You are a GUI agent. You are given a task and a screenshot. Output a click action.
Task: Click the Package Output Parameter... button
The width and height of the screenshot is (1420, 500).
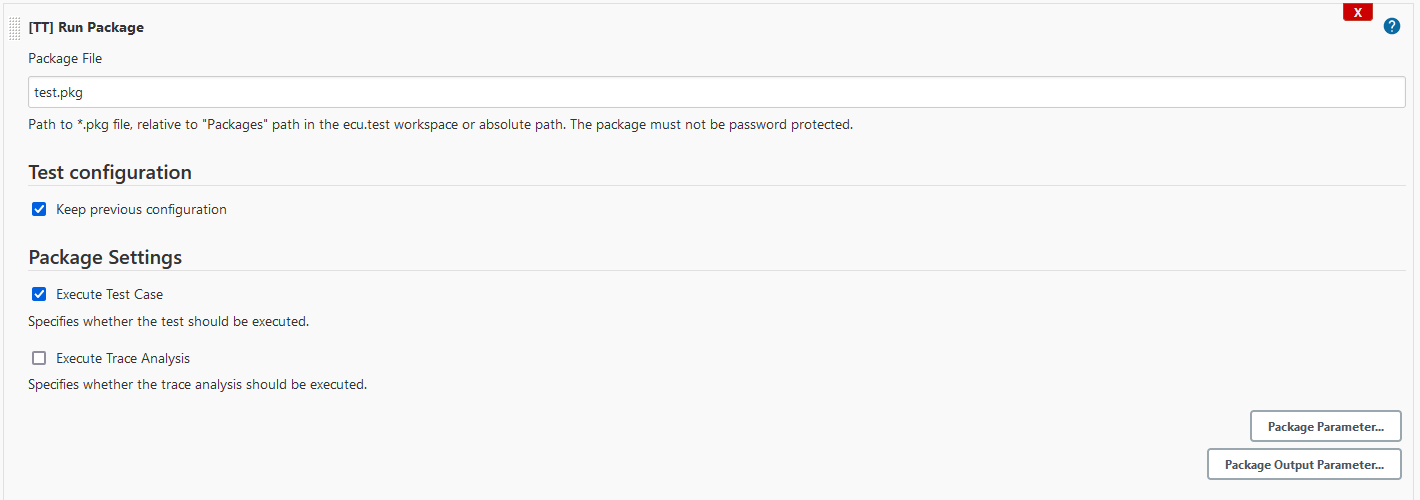(x=1304, y=464)
